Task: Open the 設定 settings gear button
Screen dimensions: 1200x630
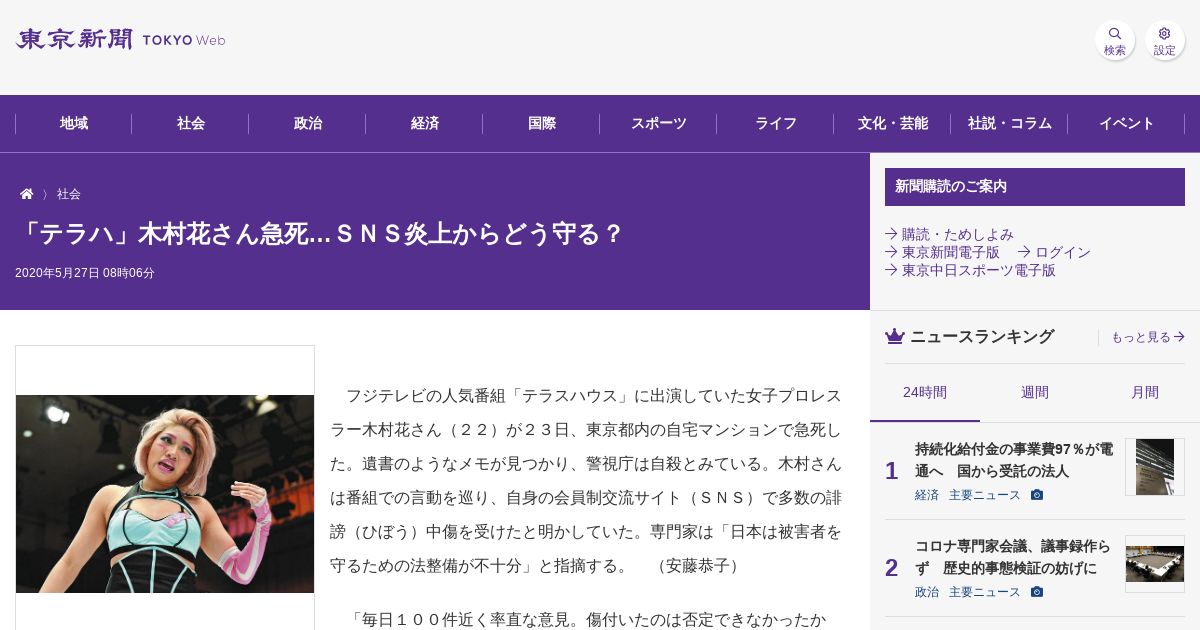Action: click(1165, 41)
